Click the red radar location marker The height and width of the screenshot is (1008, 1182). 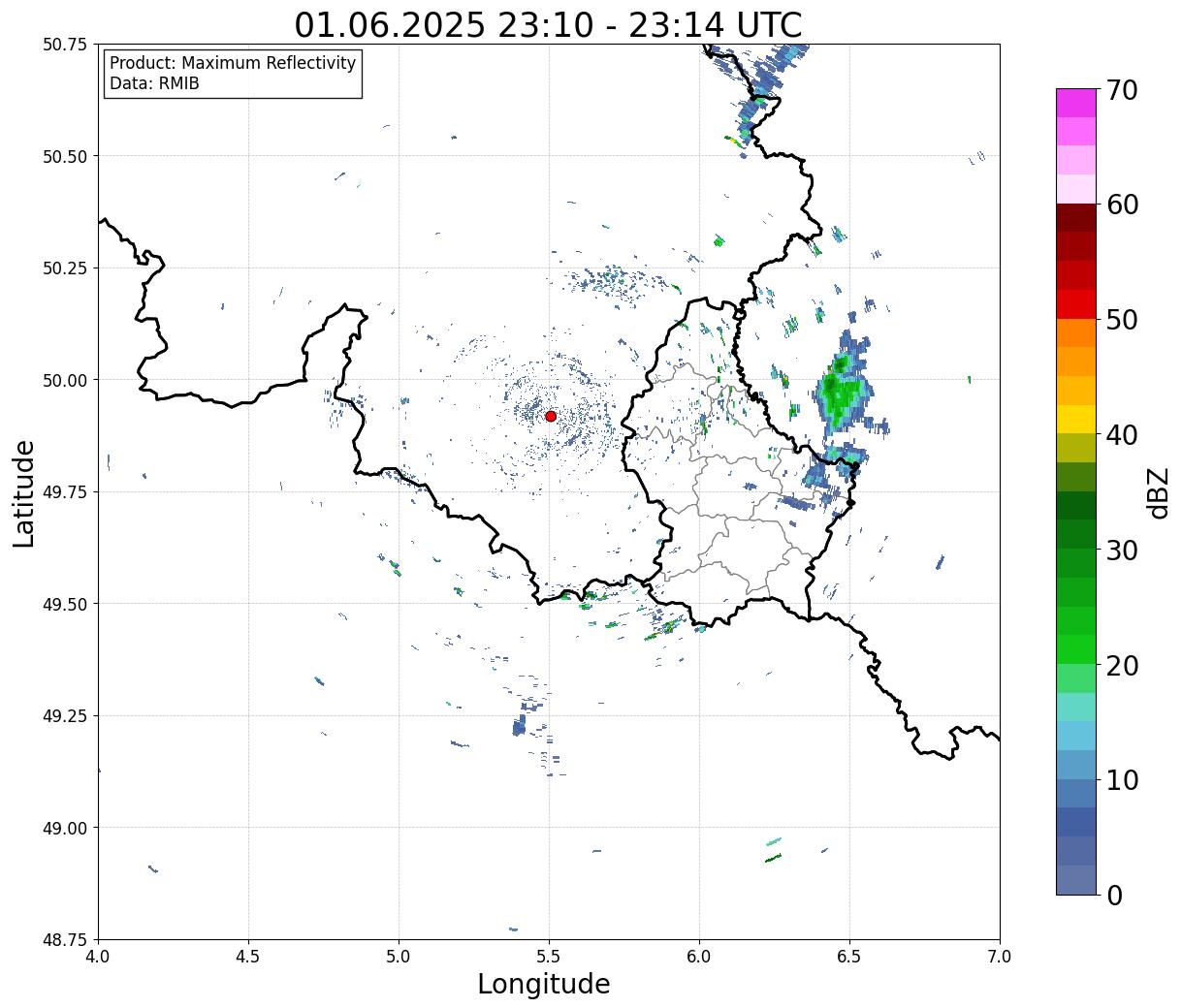pos(550,416)
